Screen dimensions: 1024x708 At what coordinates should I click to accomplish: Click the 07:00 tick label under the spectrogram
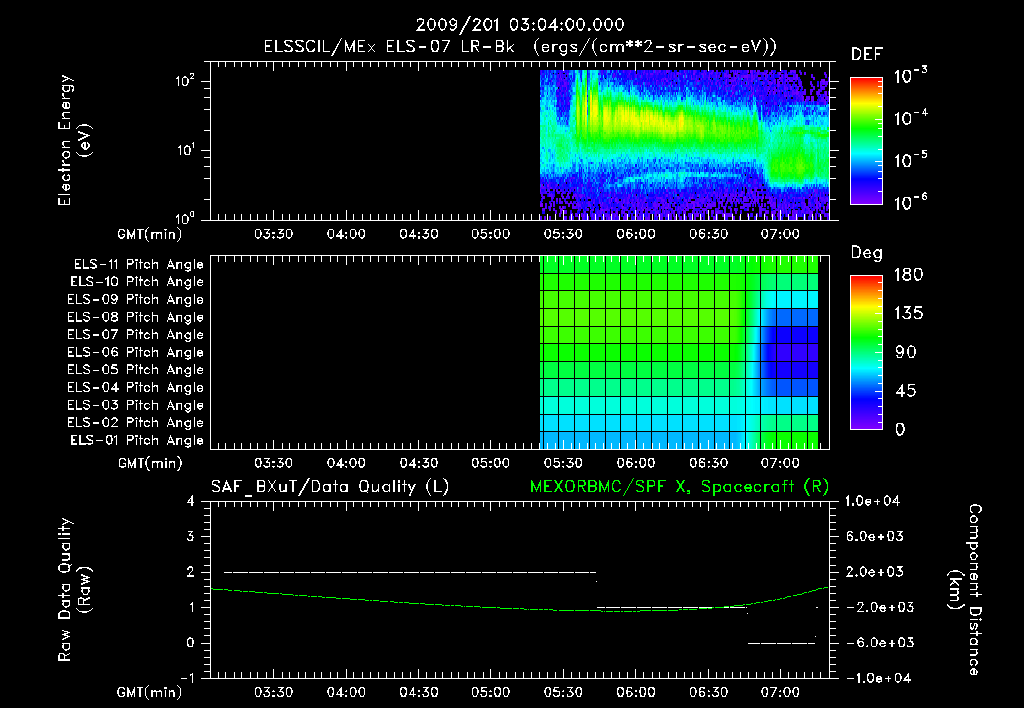780,234
